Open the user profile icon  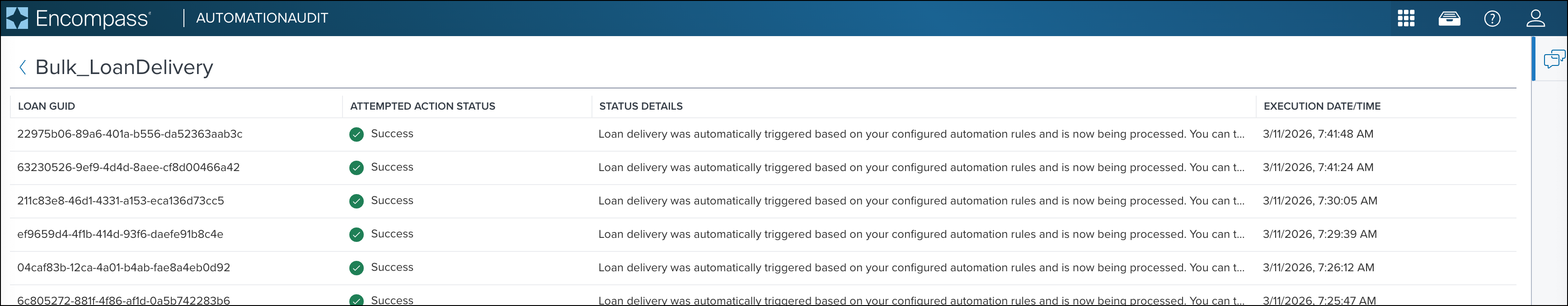tap(1535, 18)
